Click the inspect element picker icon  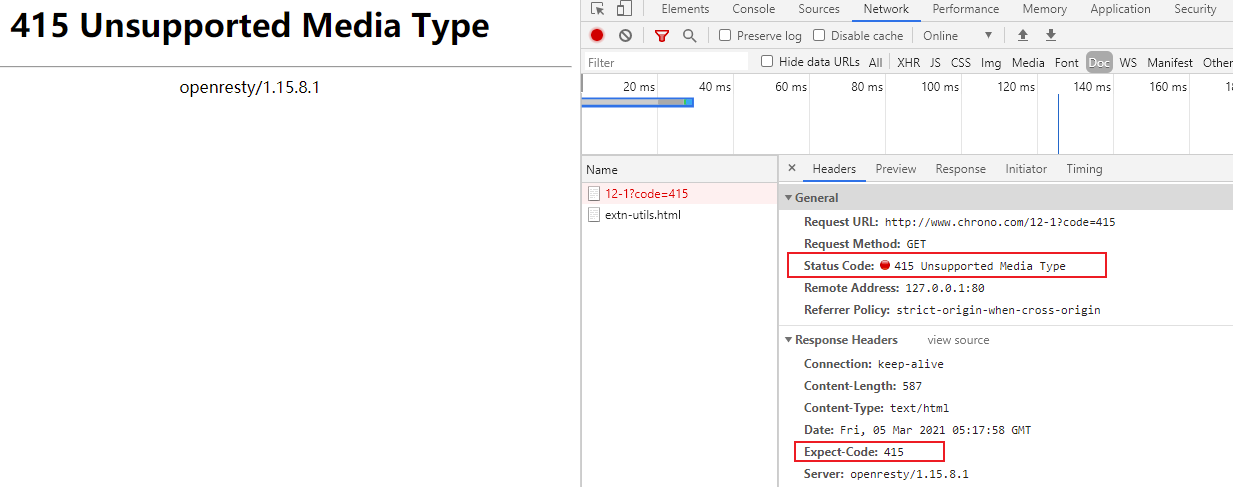click(x=598, y=9)
